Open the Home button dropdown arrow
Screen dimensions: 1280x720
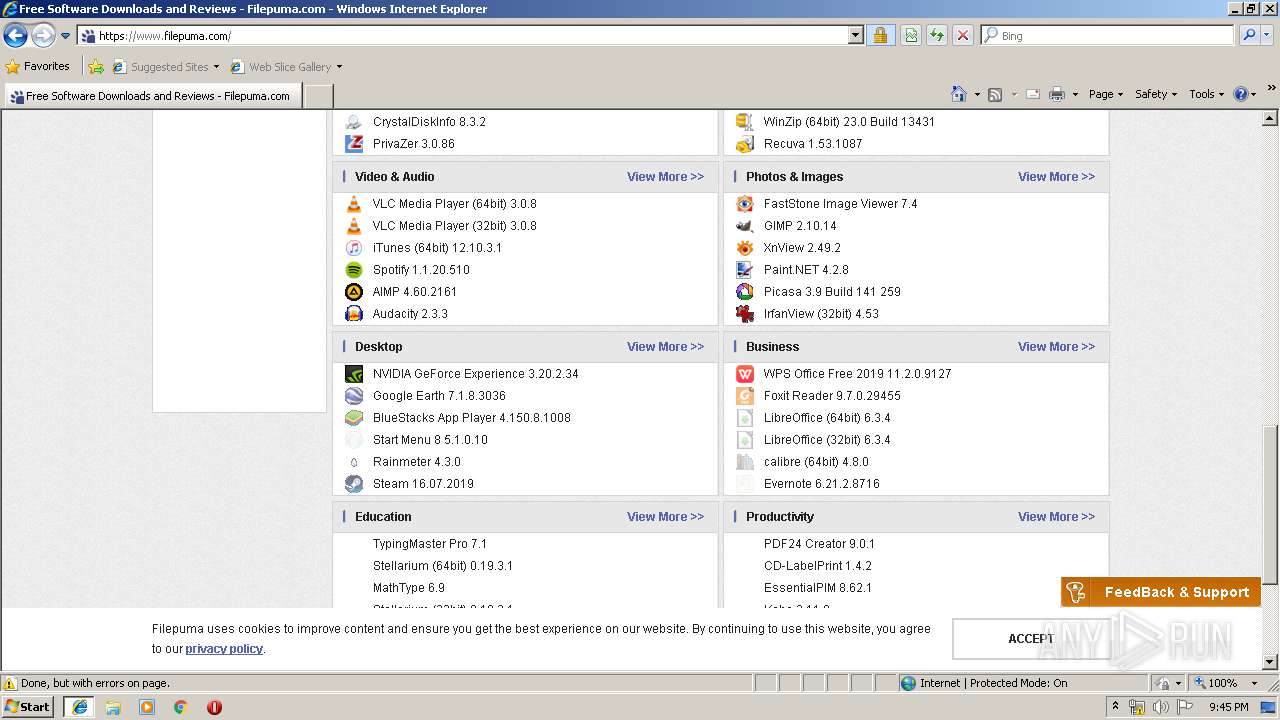[x=975, y=94]
